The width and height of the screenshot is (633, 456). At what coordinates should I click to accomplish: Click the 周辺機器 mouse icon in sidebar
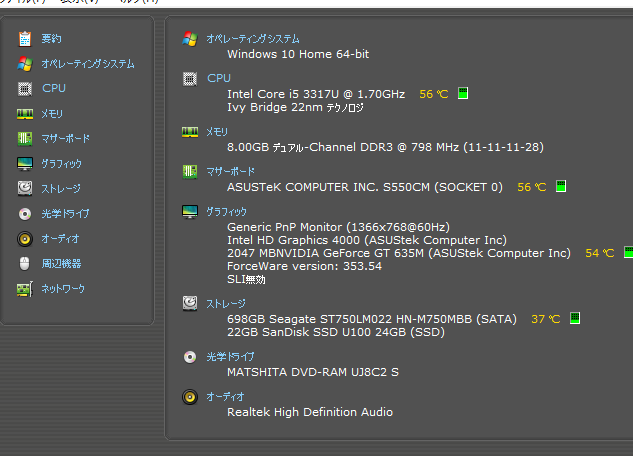(25, 264)
